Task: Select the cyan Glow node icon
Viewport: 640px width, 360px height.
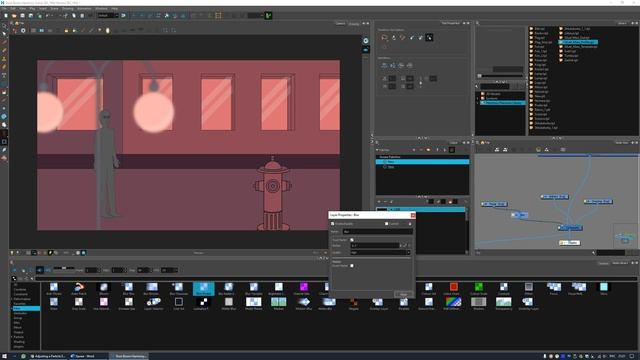Action: (x=604, y=288)
